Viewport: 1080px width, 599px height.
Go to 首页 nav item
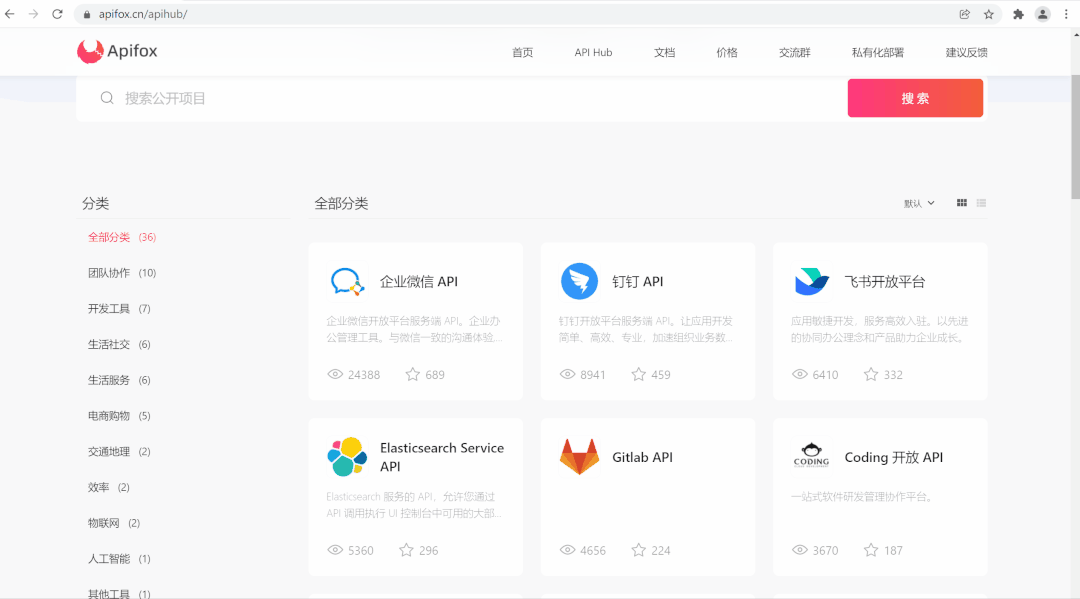522,52
